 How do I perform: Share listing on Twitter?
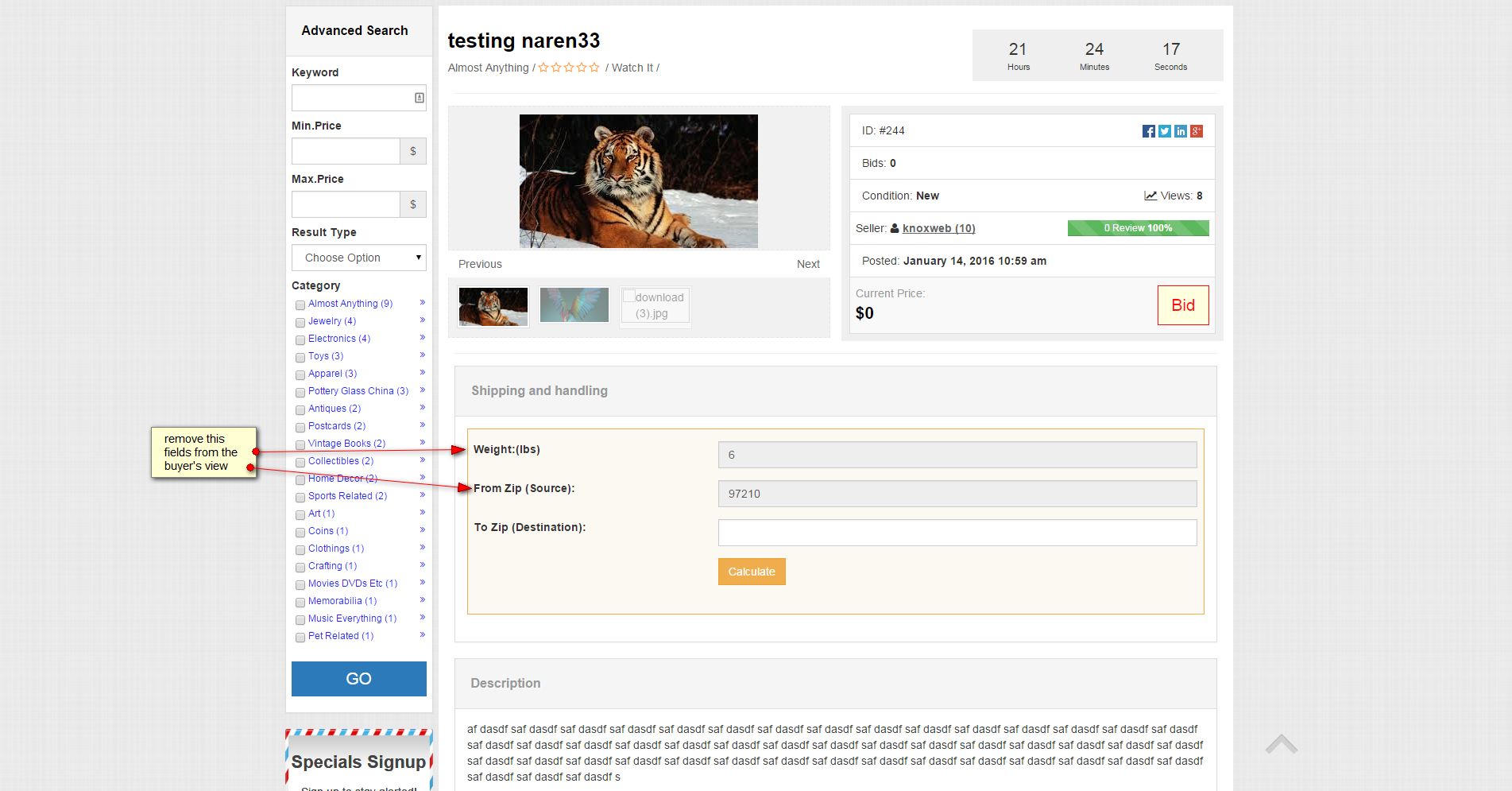click(x=1164, y=131)
